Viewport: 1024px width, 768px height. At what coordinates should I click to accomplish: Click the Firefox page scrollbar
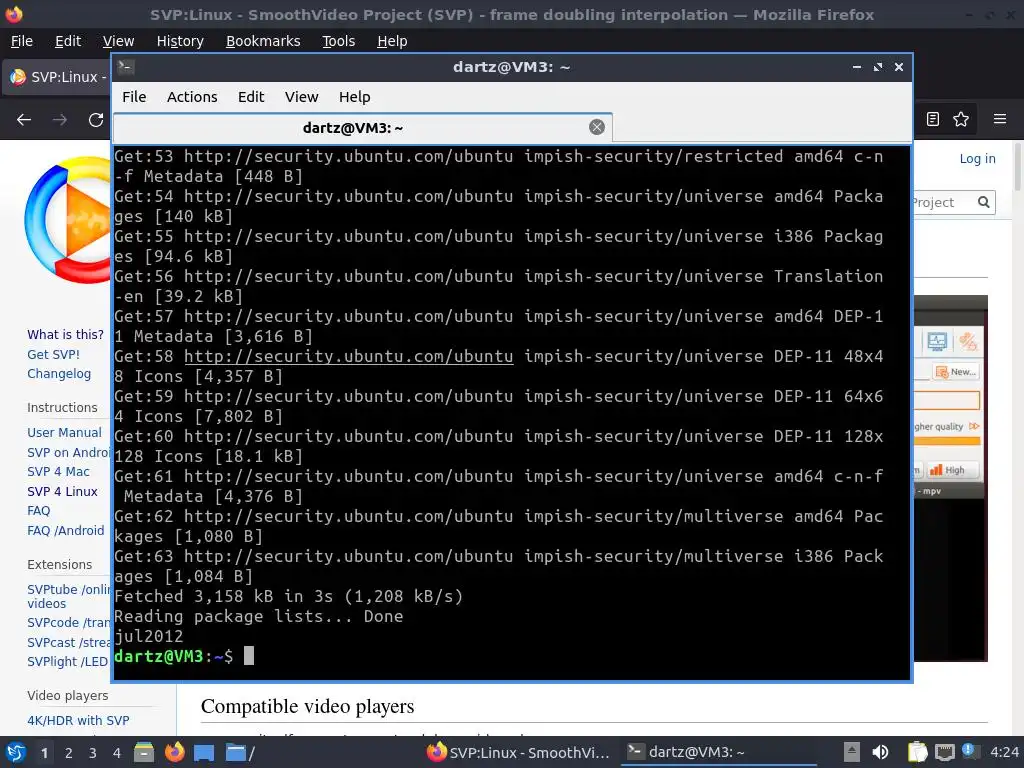click(x=1017, y=167)
